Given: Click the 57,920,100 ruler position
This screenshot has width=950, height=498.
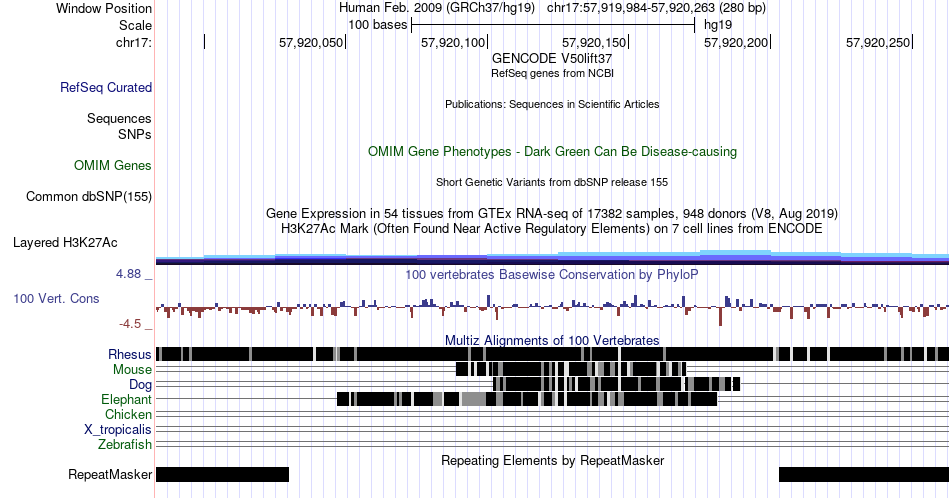Looking at the screenshot, I should point(453,42).
